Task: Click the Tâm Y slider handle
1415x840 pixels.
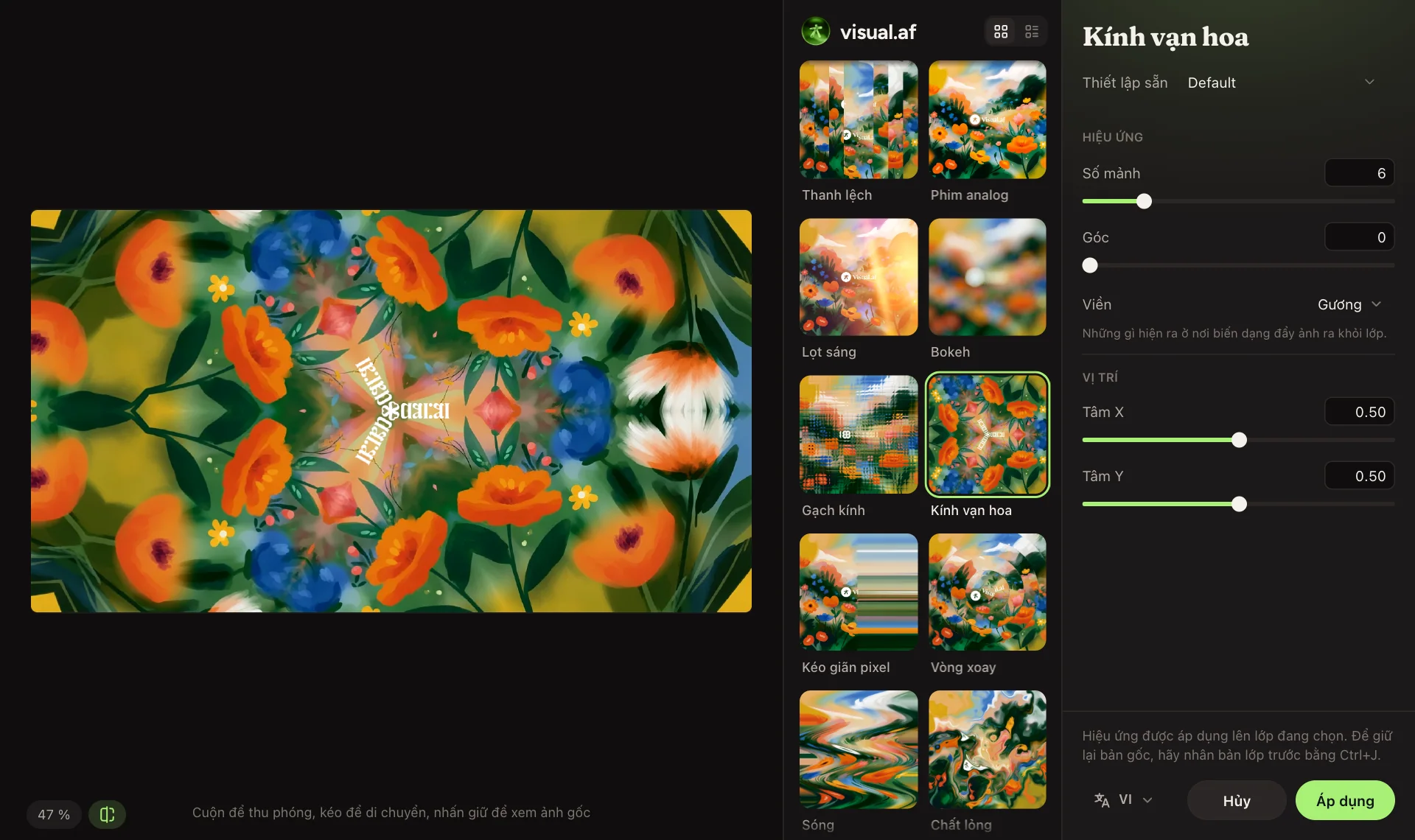Action: click(x=1239, y=504)
